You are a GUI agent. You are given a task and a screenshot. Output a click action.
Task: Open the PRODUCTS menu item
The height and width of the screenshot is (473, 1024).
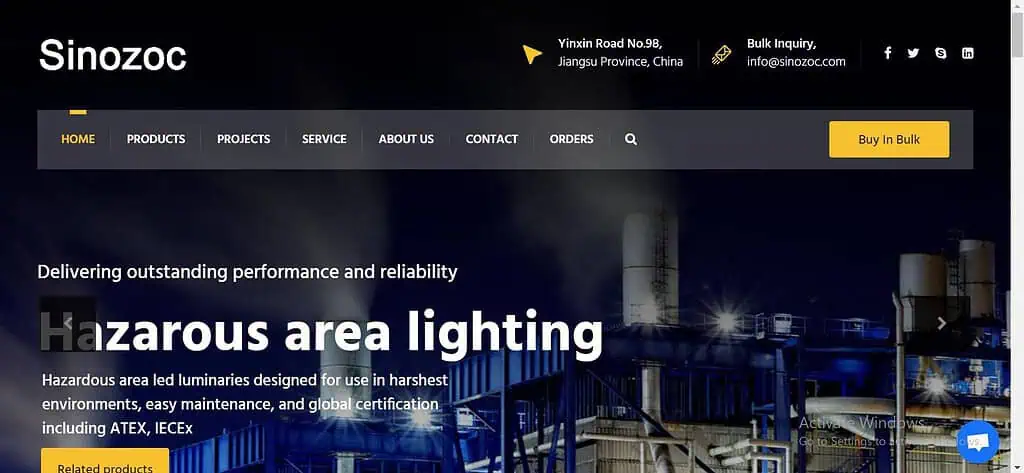(x=156, y=139)
